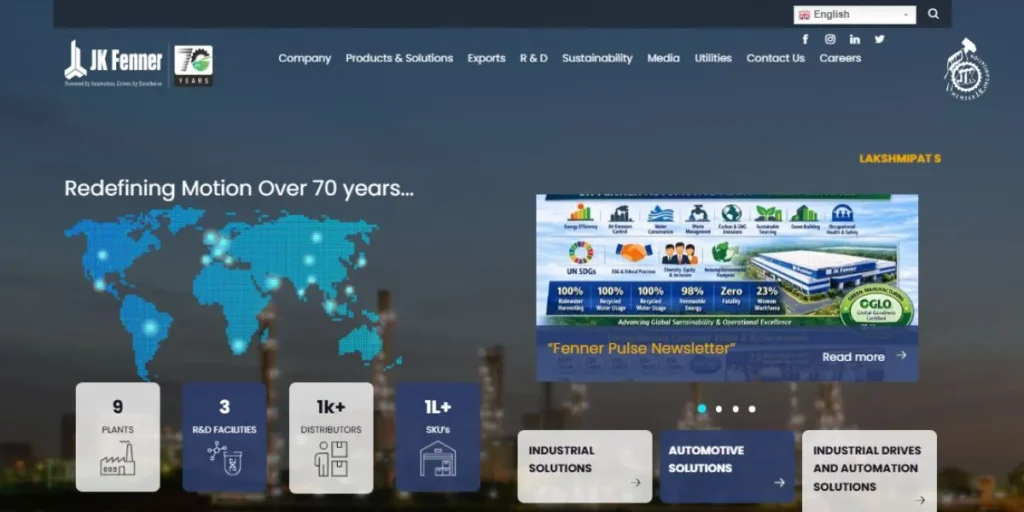Click the 9 Plants stat card

[118, 437]
